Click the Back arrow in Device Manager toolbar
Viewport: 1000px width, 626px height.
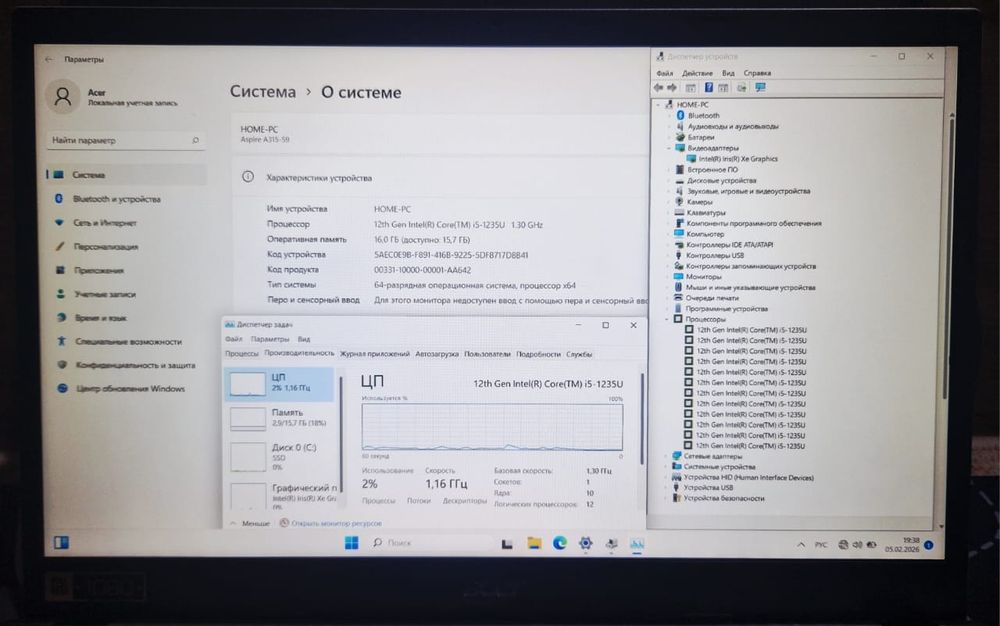click(659, 88)
